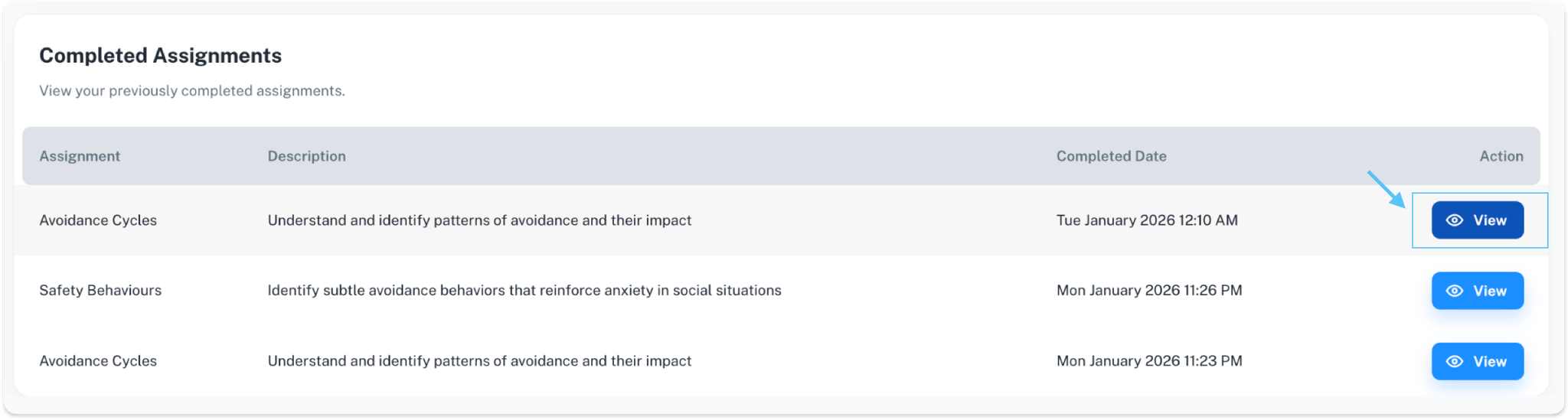Click the Avoidance Cycles name completed Monday 11:23 PM
Image resolution: width=1568 pixels, height=420 pixels.
click(x=98, y=361)
